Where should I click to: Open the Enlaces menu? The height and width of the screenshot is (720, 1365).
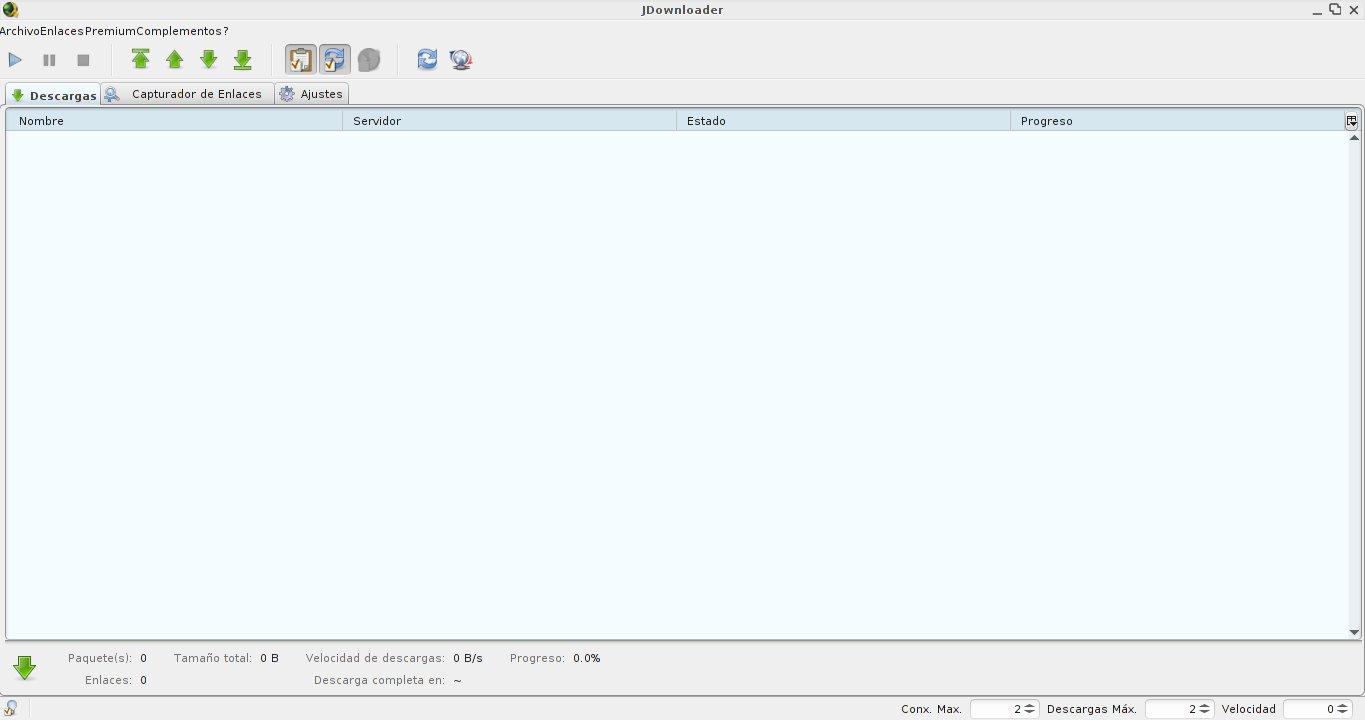pyautogui.click(x=62, y=31)
